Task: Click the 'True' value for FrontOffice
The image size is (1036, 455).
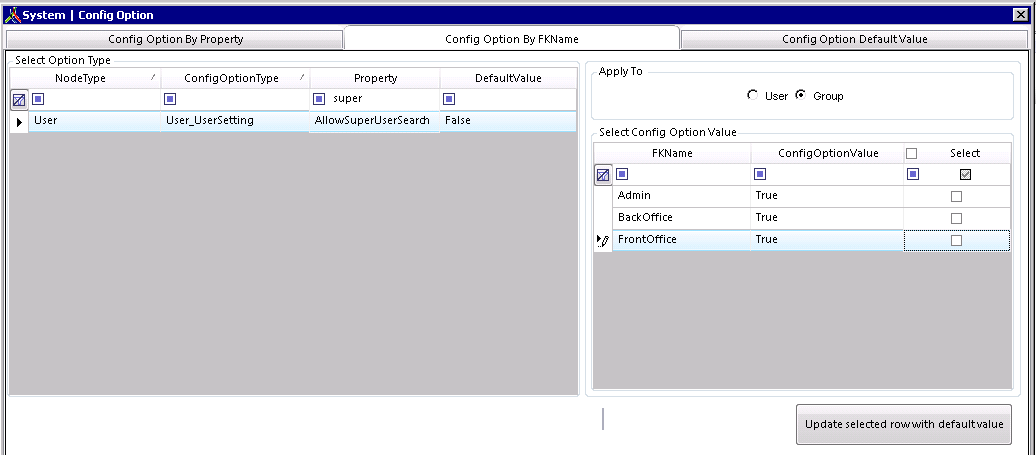Action: click(827, 240)
